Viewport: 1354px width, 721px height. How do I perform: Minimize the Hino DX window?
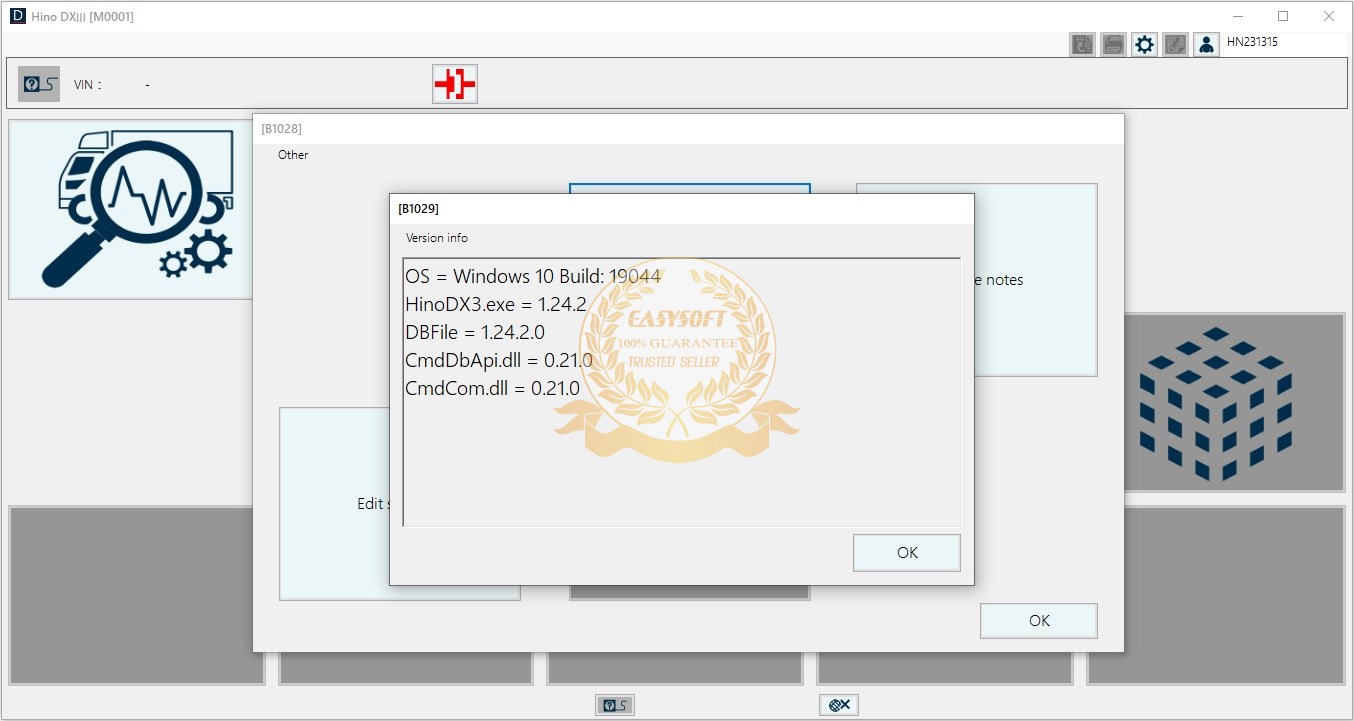tap(1238, 16)
